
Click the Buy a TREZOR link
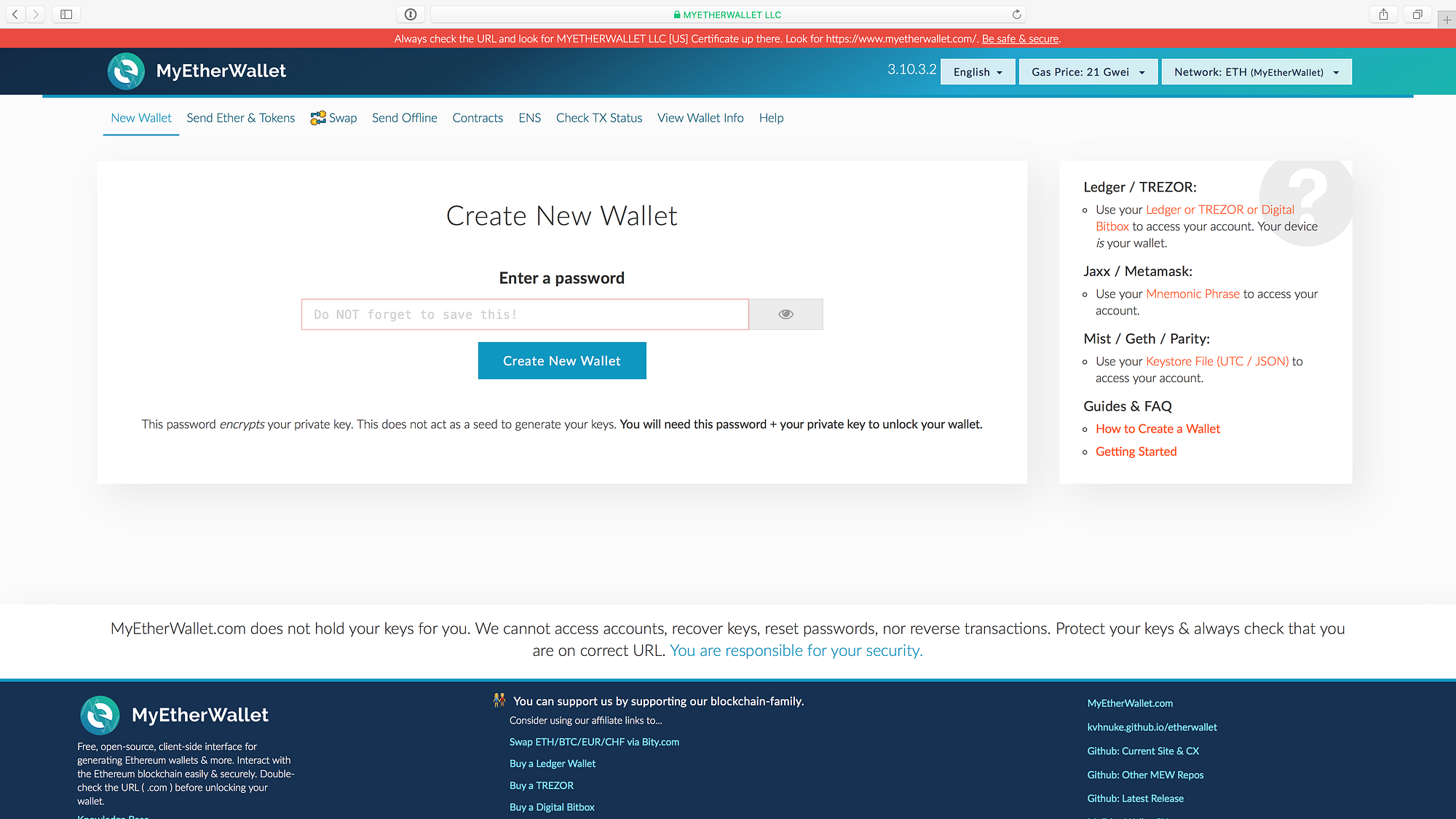click(542, 786)
